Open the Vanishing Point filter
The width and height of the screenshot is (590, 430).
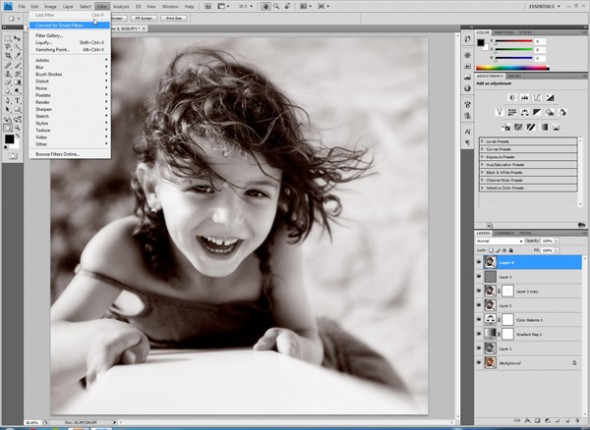[70, 50]
